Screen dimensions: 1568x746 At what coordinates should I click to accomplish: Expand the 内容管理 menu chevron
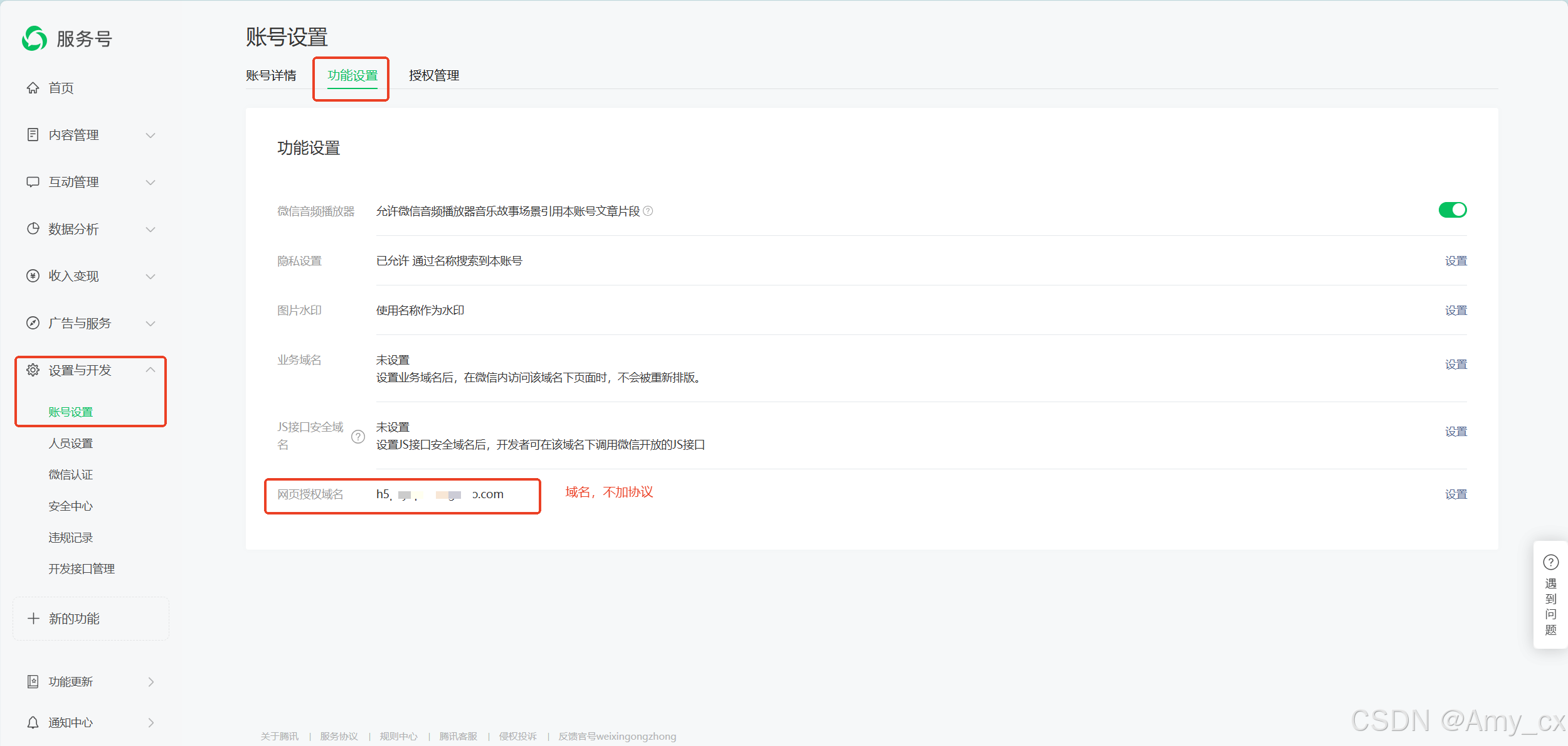(x=151, y=136)
